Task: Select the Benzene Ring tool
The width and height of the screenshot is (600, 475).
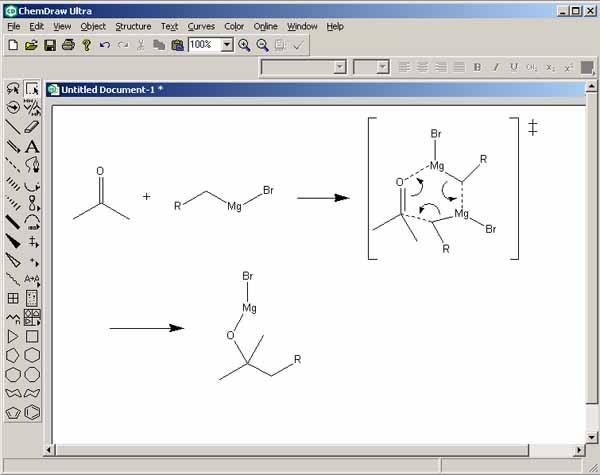Action: pyautogui.click(x=32, y=413)
